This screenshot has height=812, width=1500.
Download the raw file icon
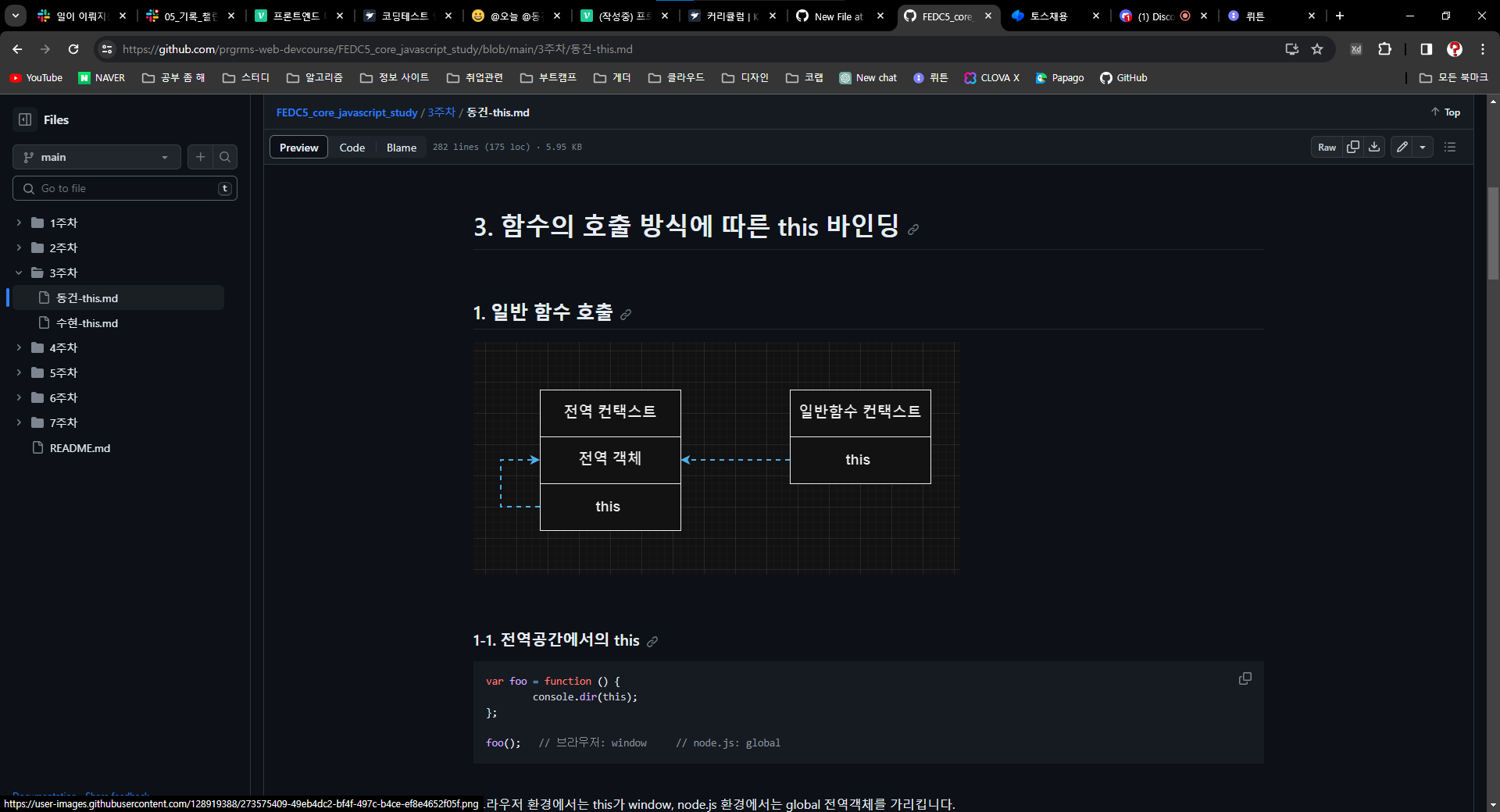[x=1374, y=147]
